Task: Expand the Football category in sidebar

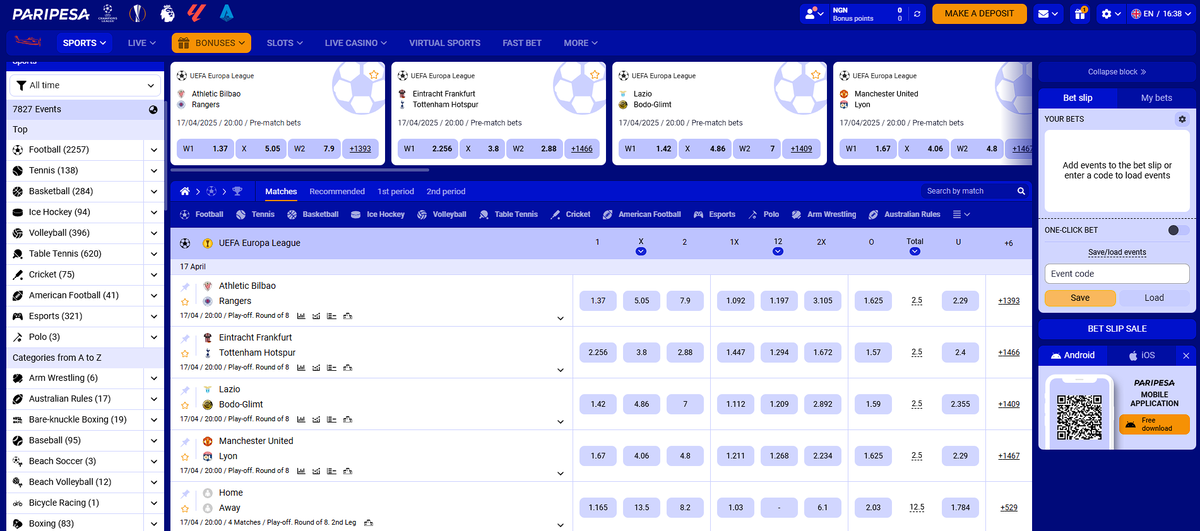Action: [153, 150]
